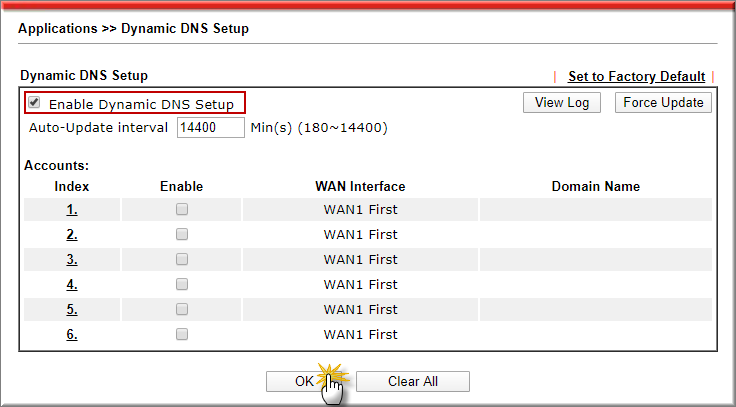Open account index 1 link
The width and height of the screenshot is (736, 407).
72,209
